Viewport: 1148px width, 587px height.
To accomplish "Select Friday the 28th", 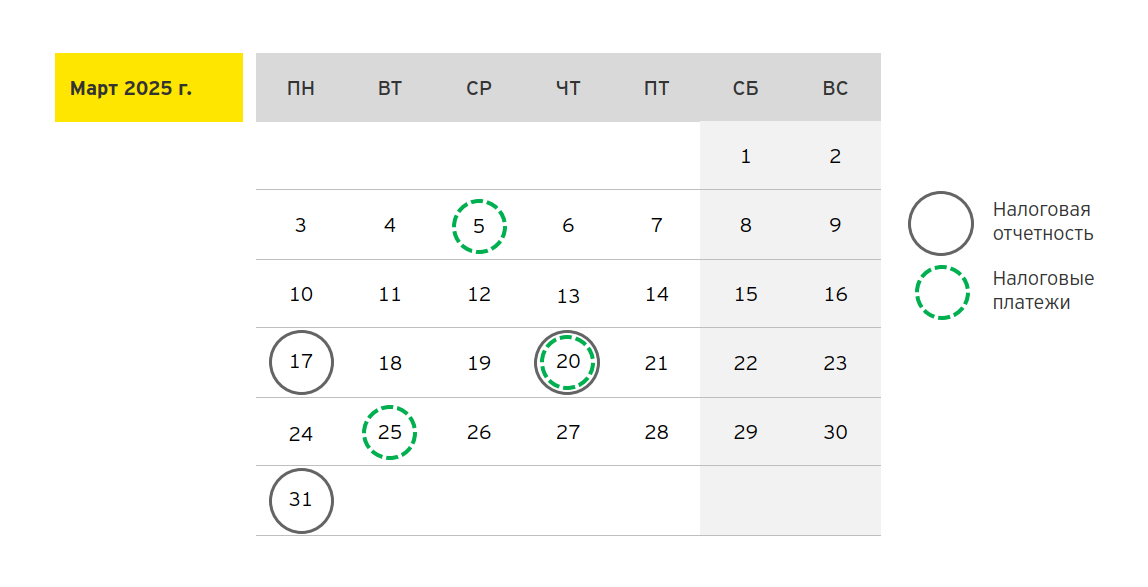I will pos(656,432).
